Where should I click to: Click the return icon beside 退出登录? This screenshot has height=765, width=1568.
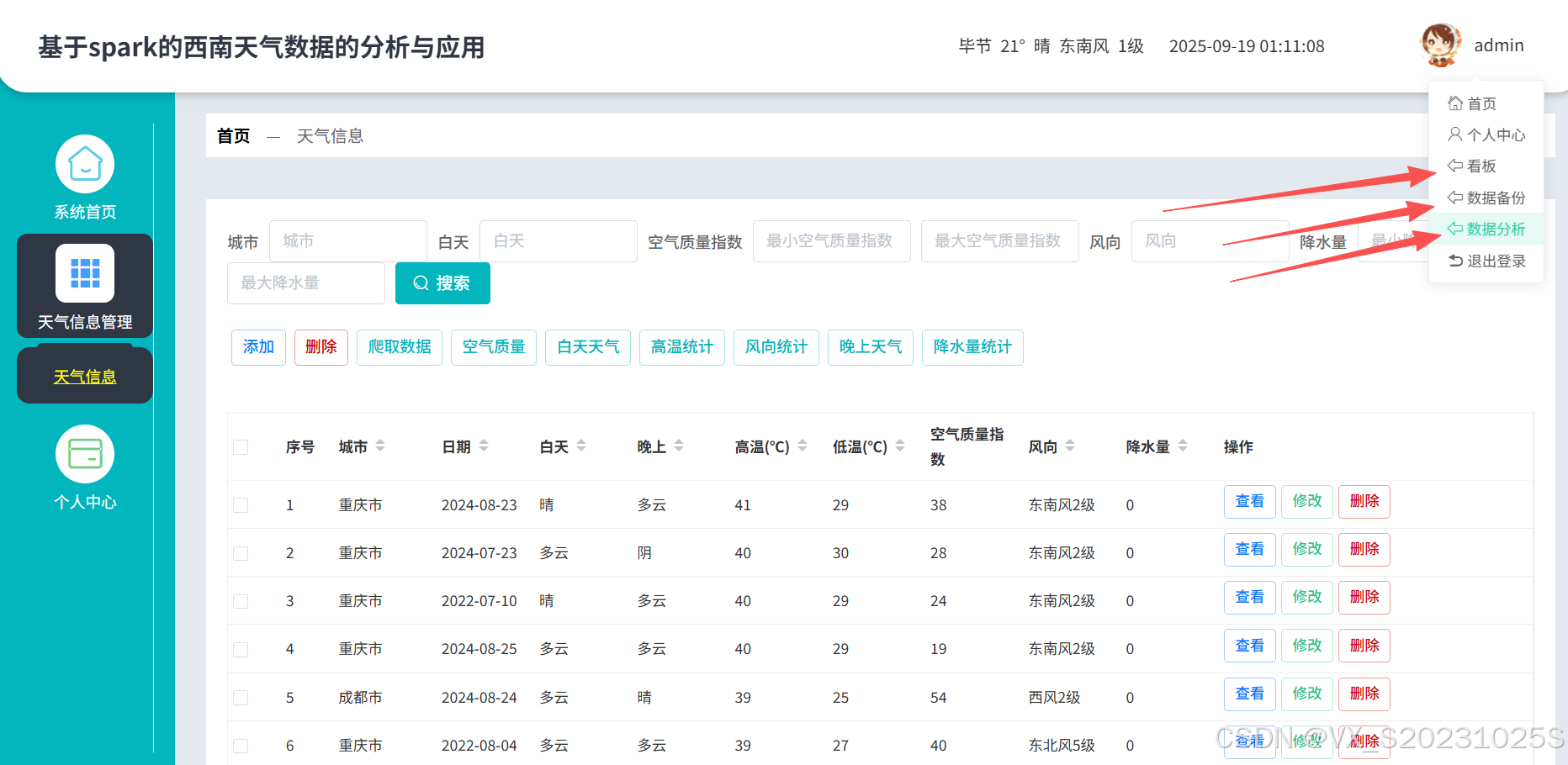pos(1455,261)
